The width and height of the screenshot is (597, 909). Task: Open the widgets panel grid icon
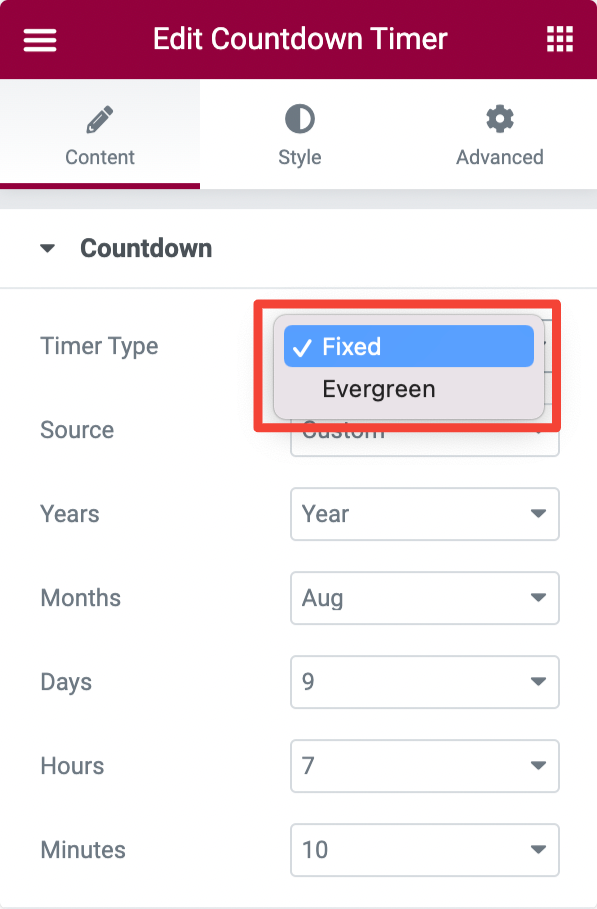coord(559,39)
